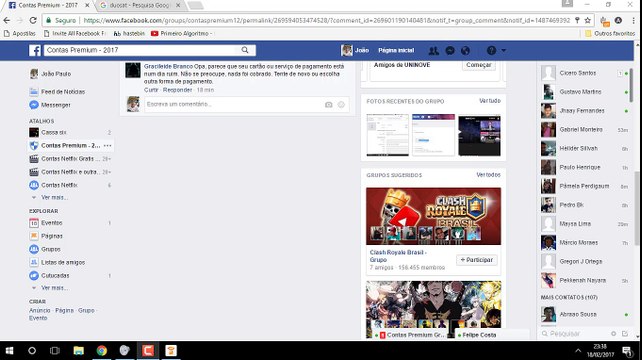Click the search magnifier in Facebook bar
Image resolution: width=642 pixels, height=360 pixels.
click(x=245, y=50)
